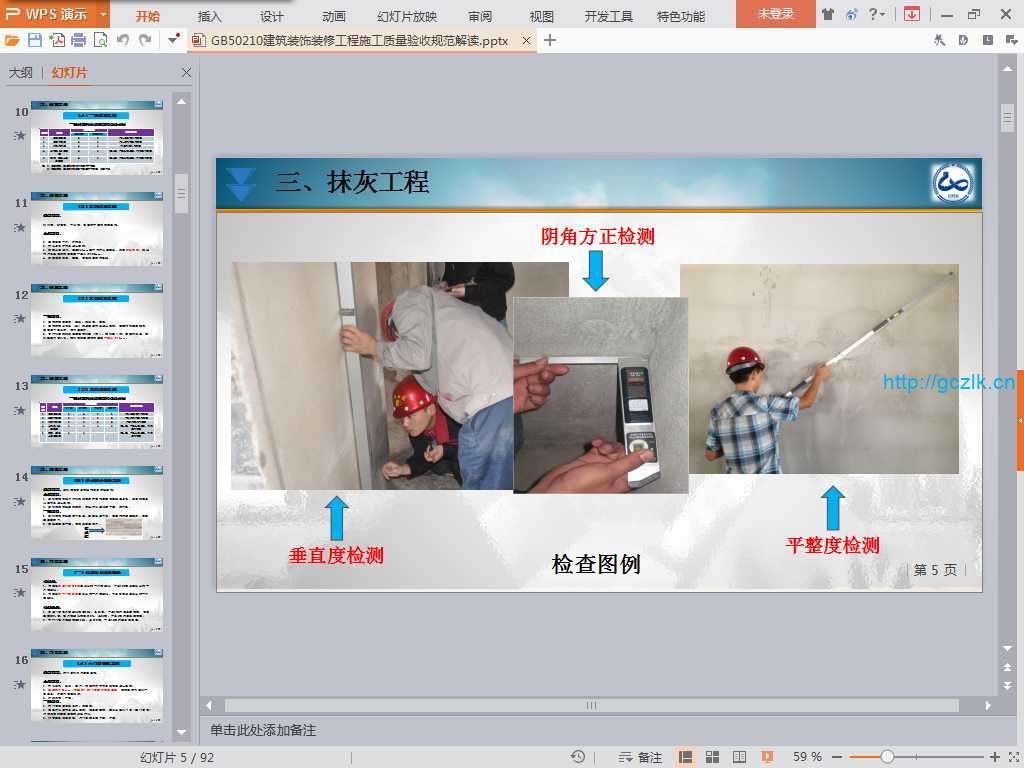This screenshot has width=1024, height=768.
Task: Select slide 13 thumbnail in panel
Action: [97, 412]
